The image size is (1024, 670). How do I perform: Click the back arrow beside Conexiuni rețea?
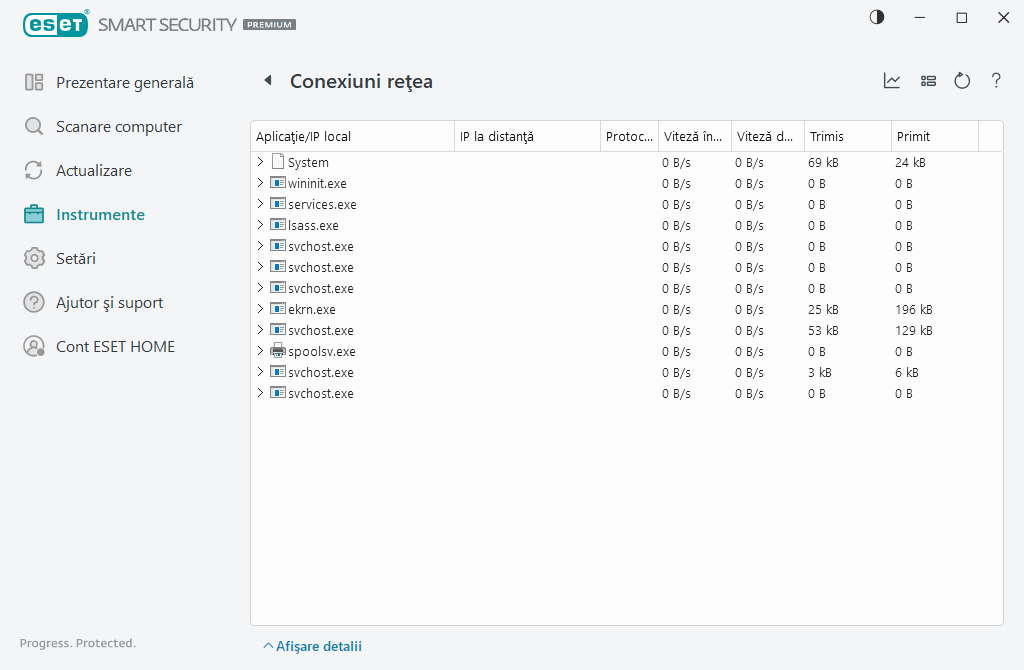[268, 81]
